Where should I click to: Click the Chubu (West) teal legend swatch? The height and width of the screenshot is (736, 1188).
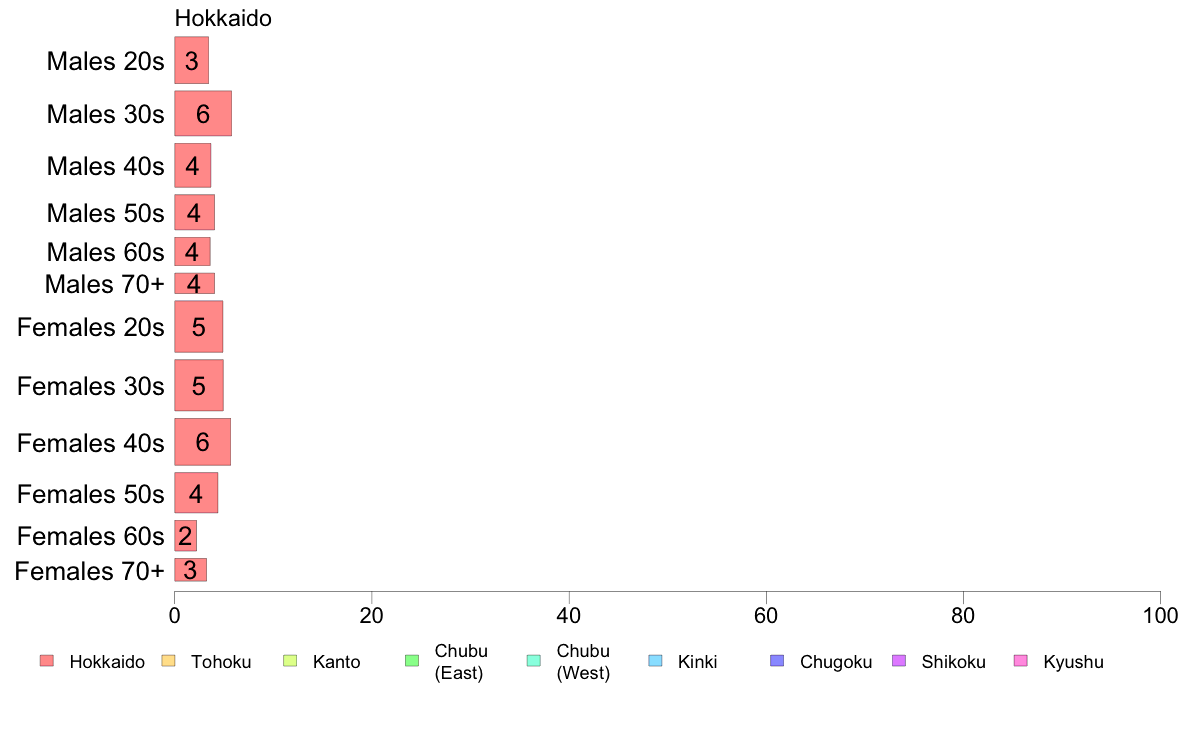(533, 661)
